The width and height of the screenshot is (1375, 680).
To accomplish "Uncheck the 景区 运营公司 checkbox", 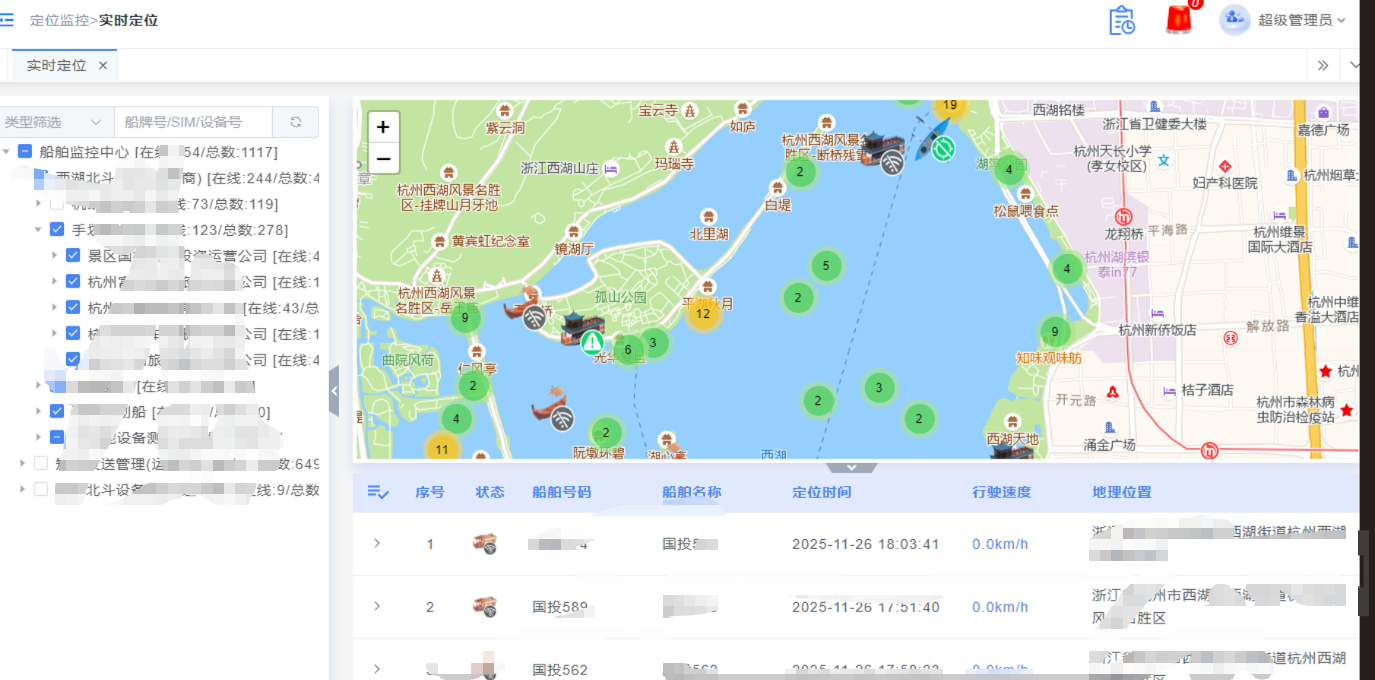I will 73,255.
